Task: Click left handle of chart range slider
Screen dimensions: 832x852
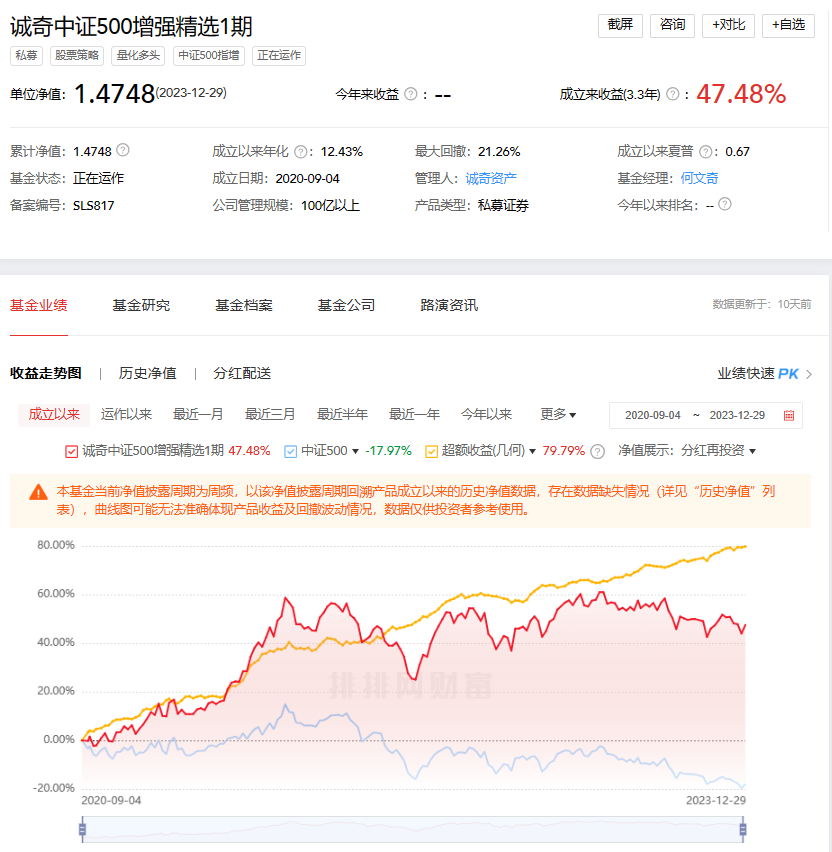Action: pyautogui.click(x=83, y=829)
